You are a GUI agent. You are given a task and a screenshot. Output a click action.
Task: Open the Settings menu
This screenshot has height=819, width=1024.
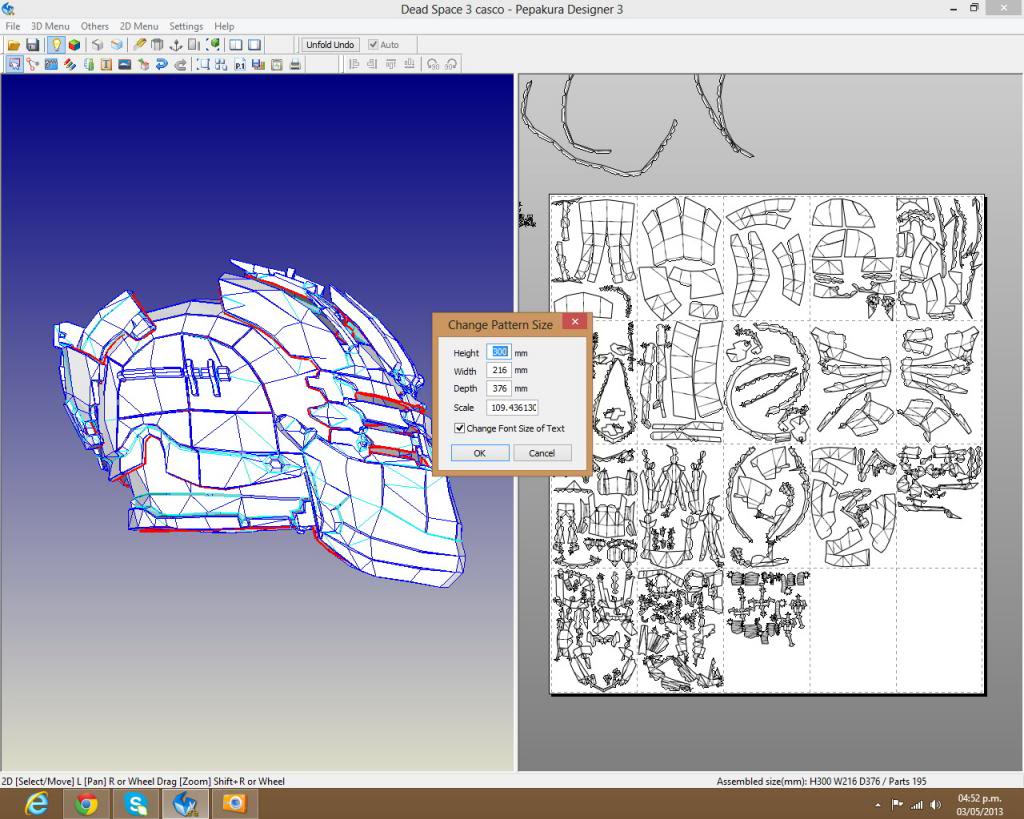point(186,26)
